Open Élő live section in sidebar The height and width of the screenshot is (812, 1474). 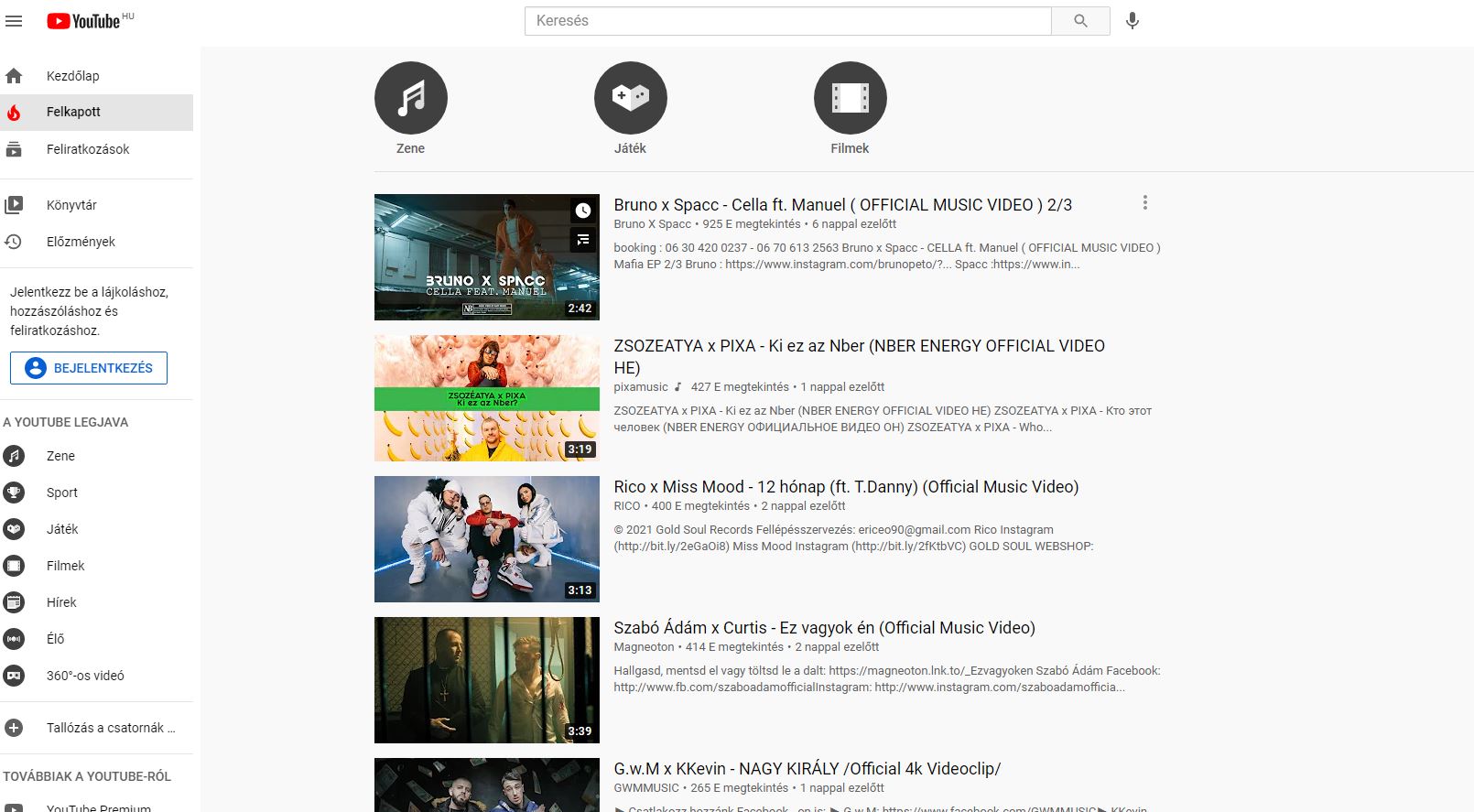pyautogui.click(x=56, y=639)
